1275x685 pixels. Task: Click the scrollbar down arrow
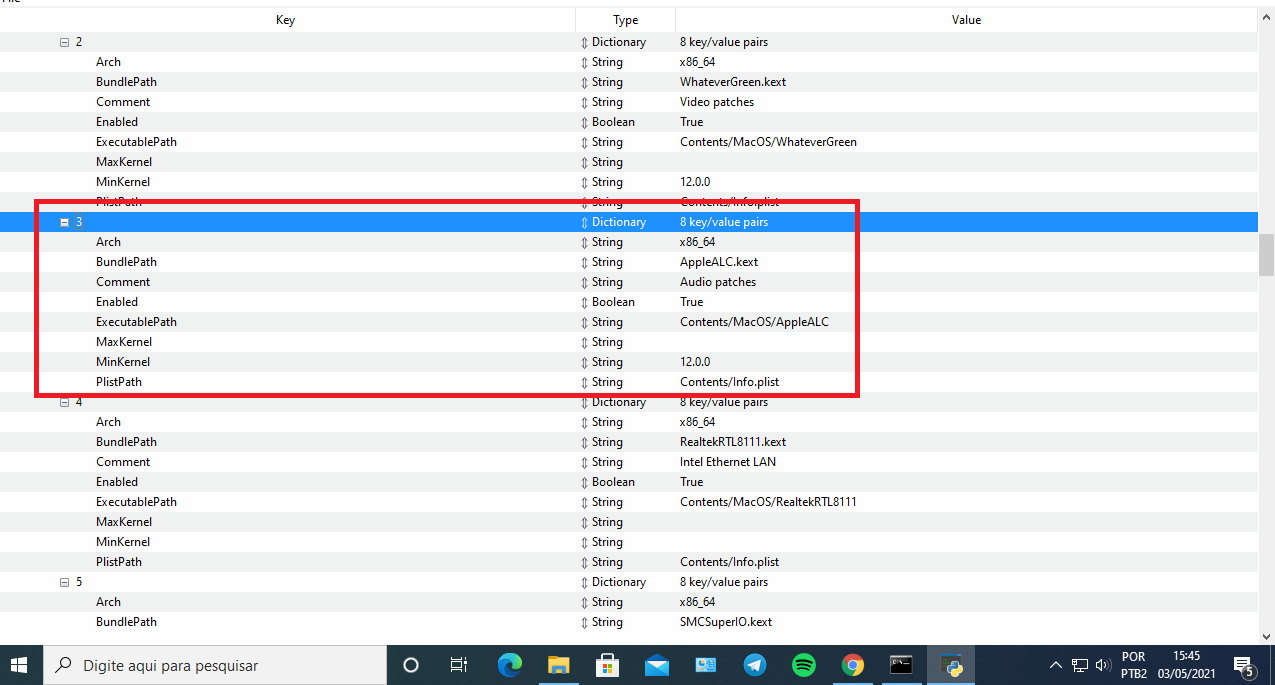[x=1266, y=636]
